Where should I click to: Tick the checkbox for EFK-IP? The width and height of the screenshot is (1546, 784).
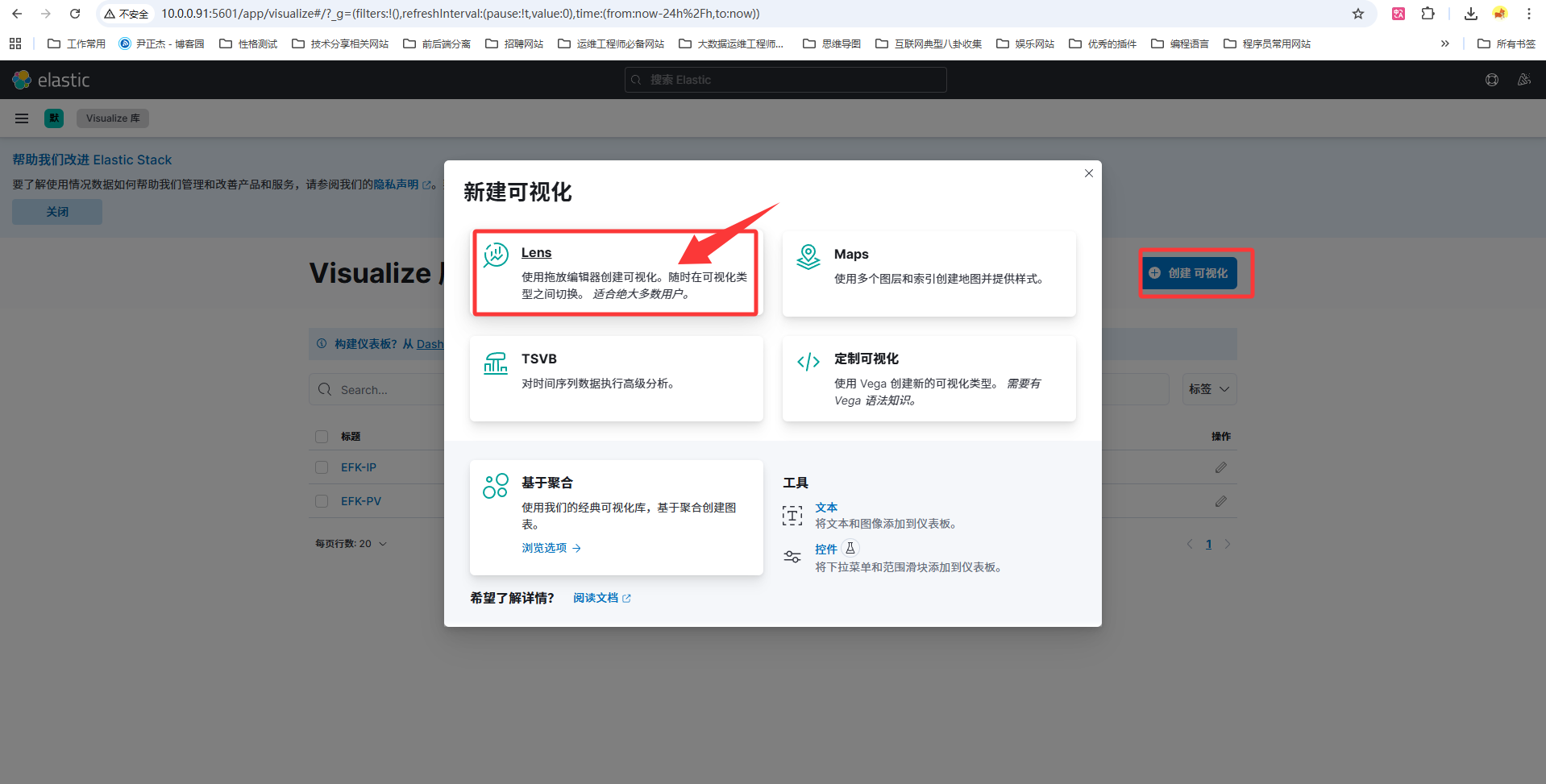point(322,467)
